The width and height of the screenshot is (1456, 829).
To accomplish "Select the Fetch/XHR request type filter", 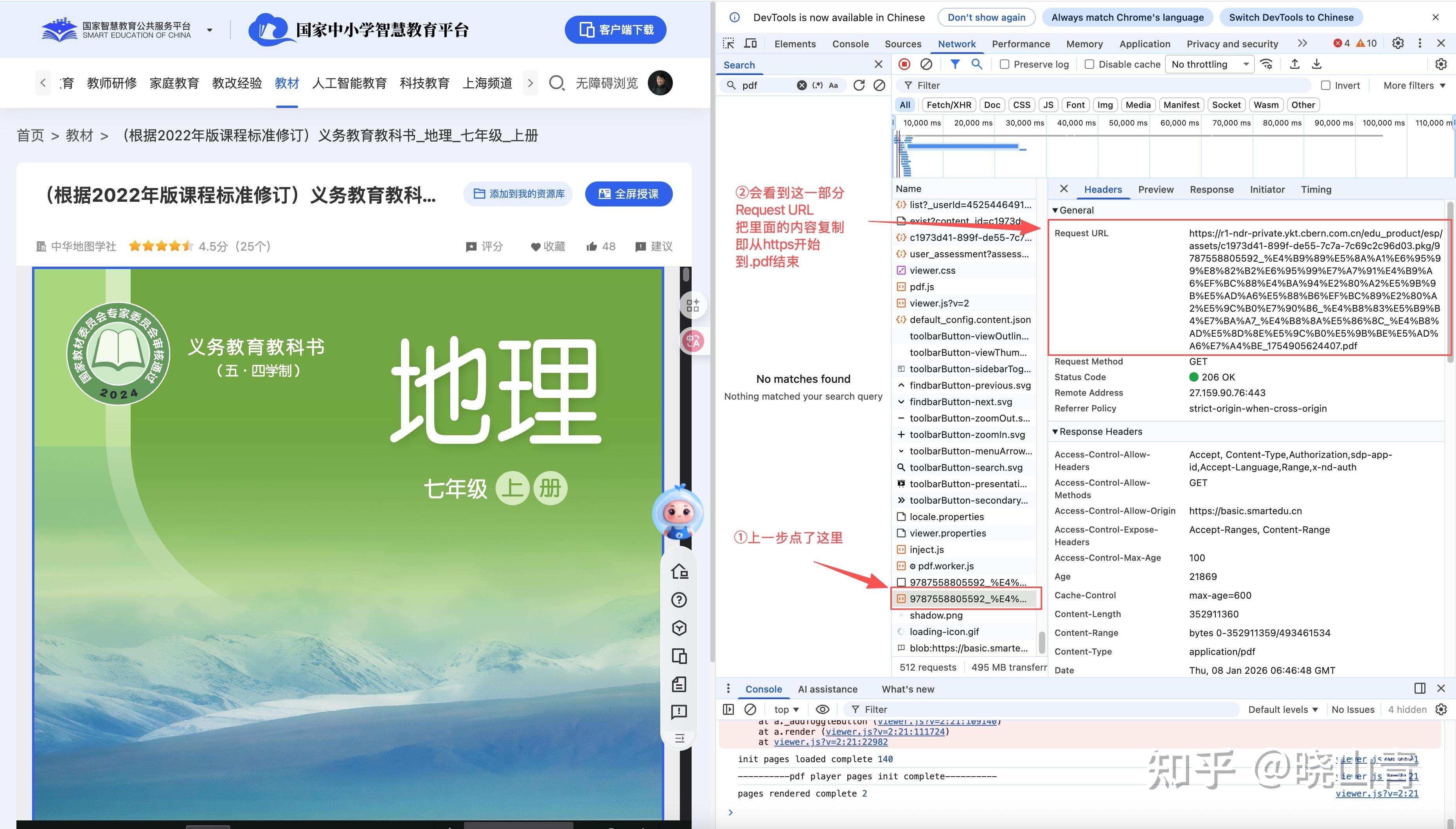I will click(949, 105).
